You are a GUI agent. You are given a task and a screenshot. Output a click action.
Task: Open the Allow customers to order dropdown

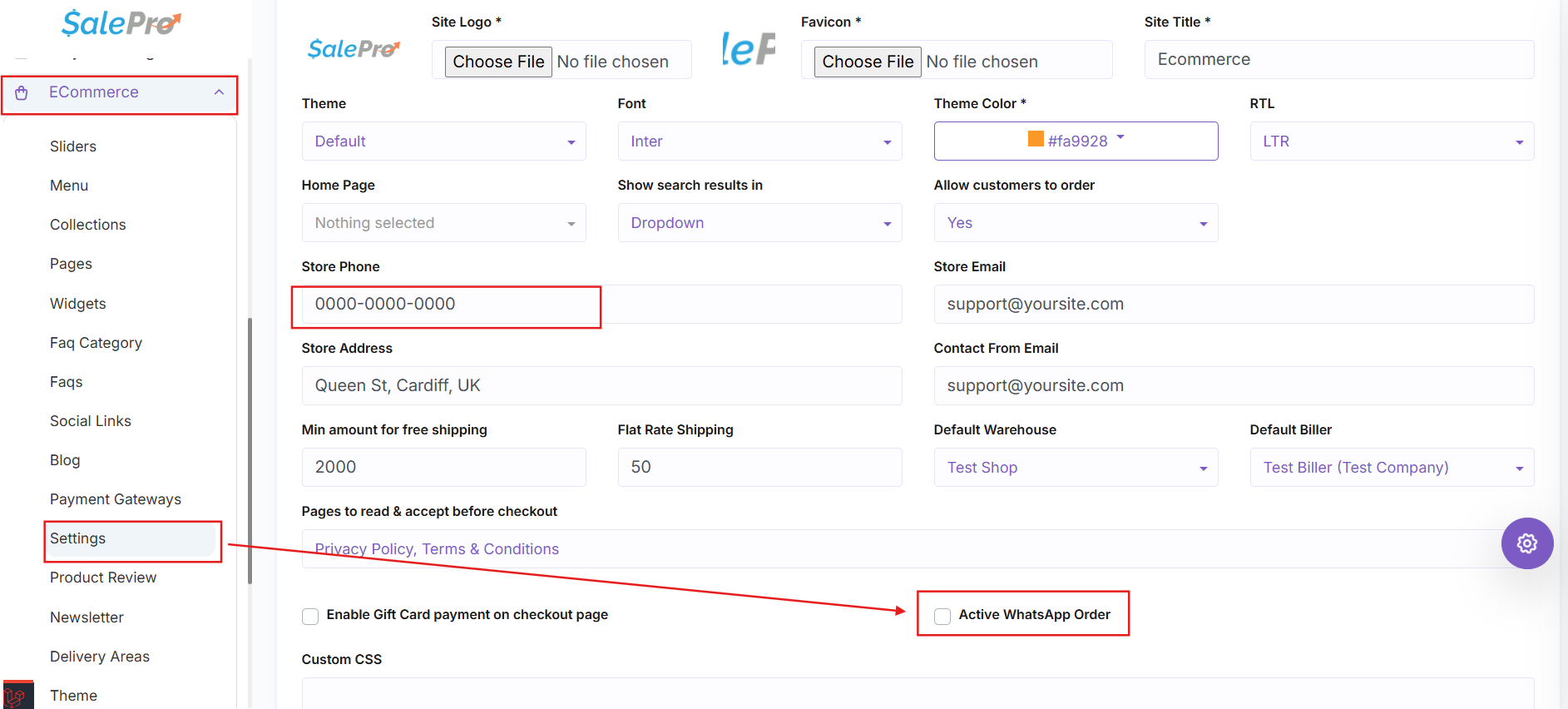tap(1076, 223)
